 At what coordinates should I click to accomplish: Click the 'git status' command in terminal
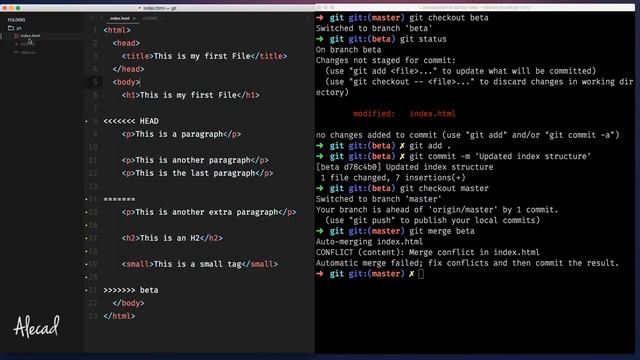pos(423,39)
